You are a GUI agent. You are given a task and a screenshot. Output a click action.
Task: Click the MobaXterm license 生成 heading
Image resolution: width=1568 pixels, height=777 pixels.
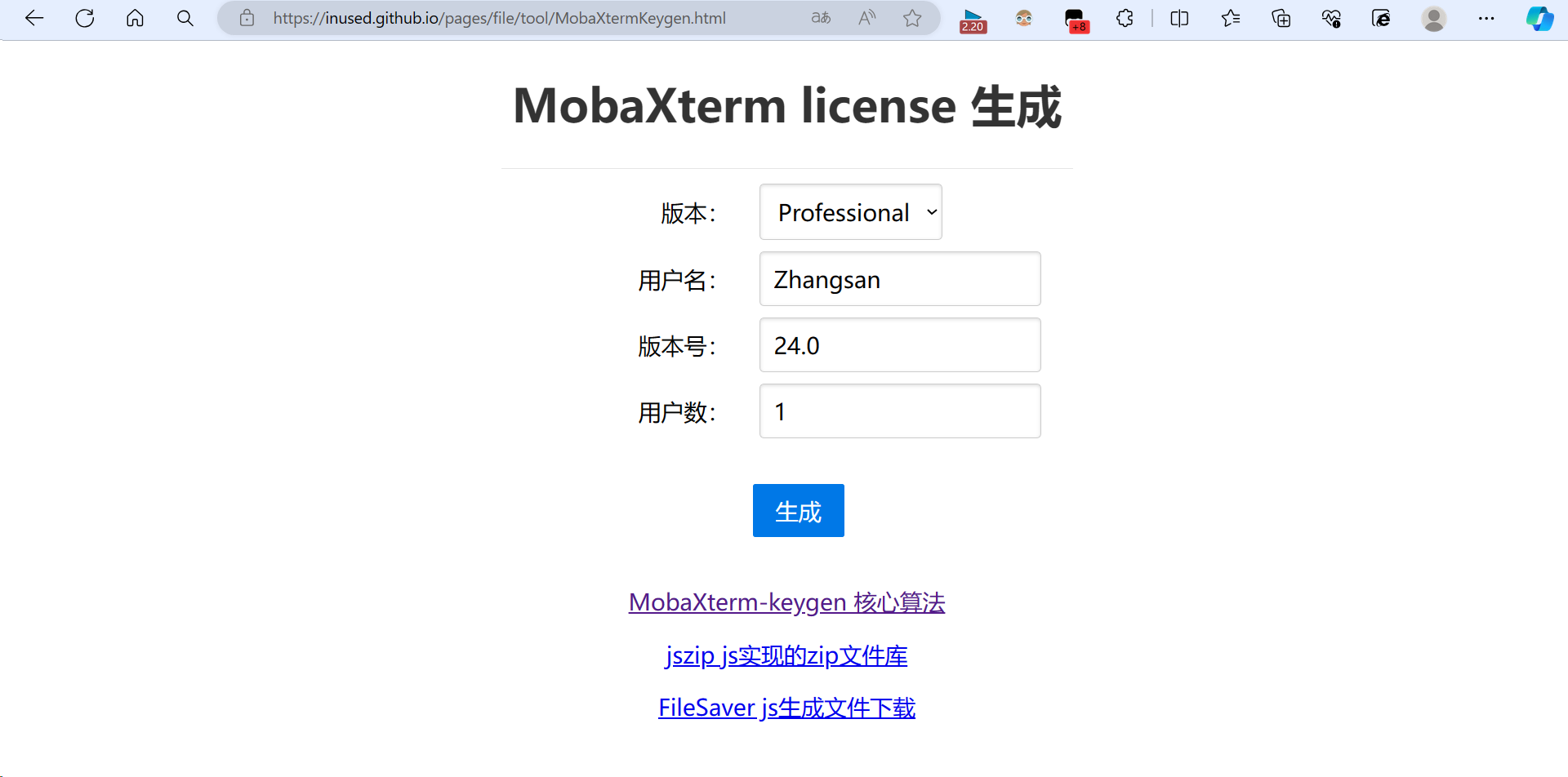[786, 106]
